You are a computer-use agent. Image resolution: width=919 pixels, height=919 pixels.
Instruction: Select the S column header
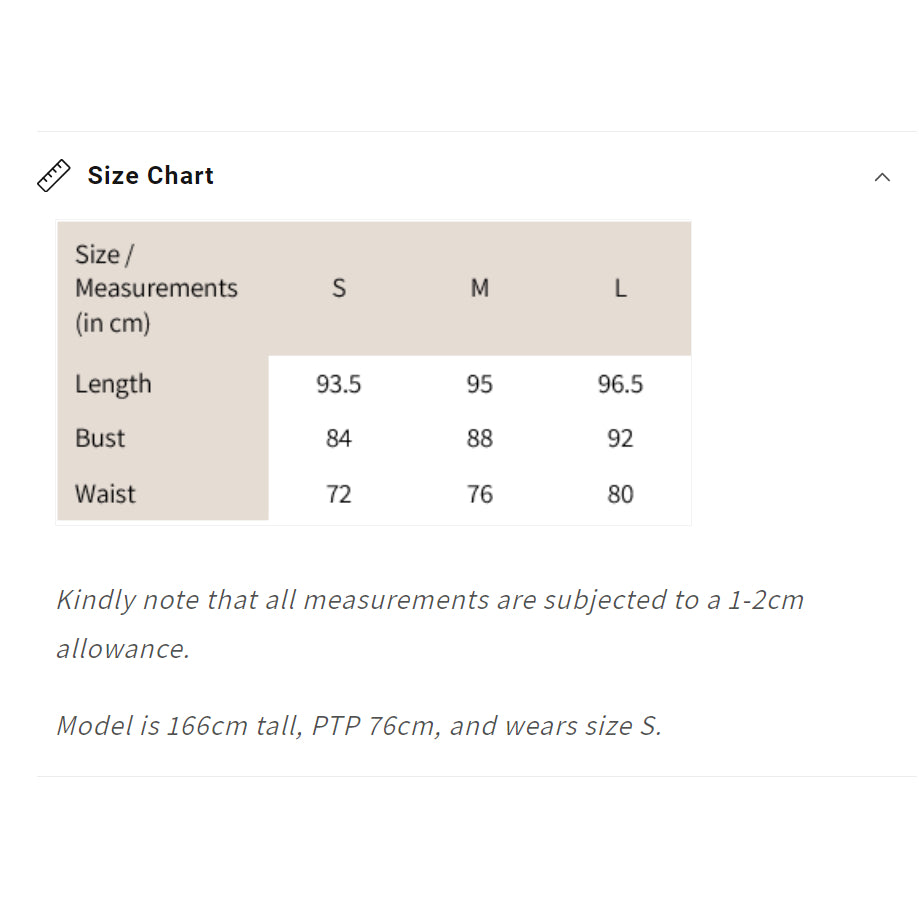click(339, 288)
